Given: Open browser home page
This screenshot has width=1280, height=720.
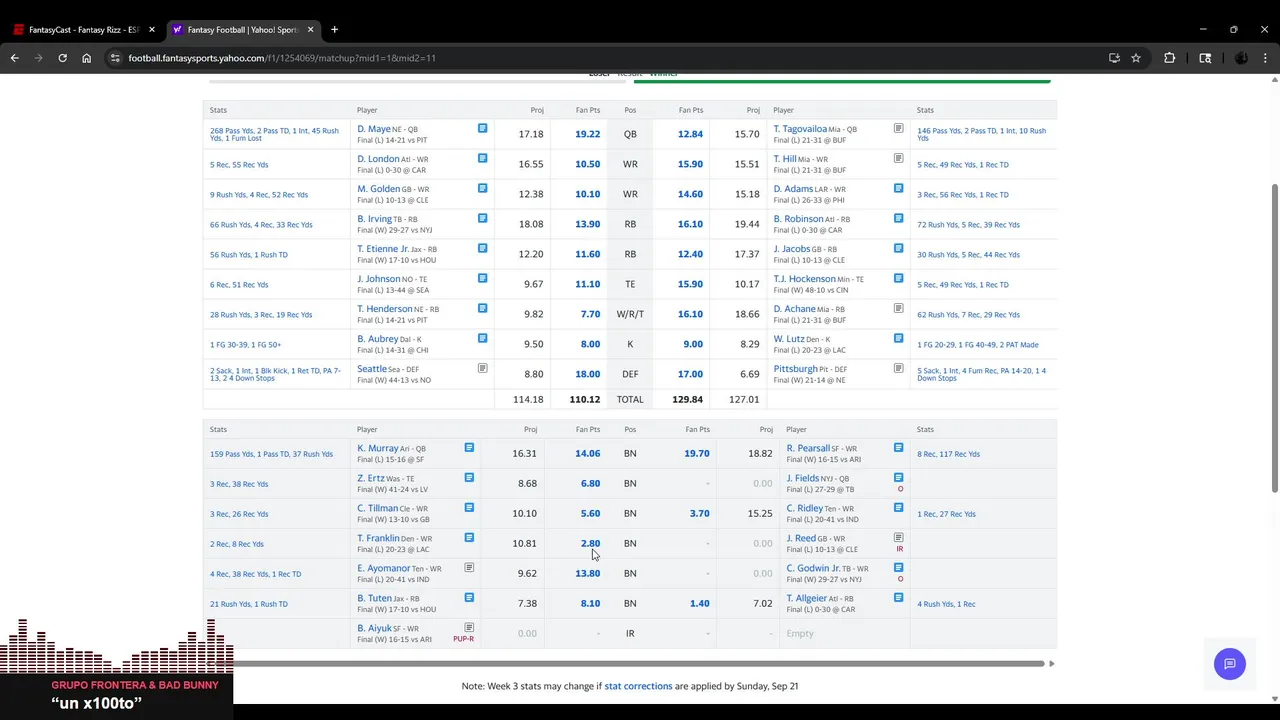Looking at the screenshot, I should tap(86, 58).
